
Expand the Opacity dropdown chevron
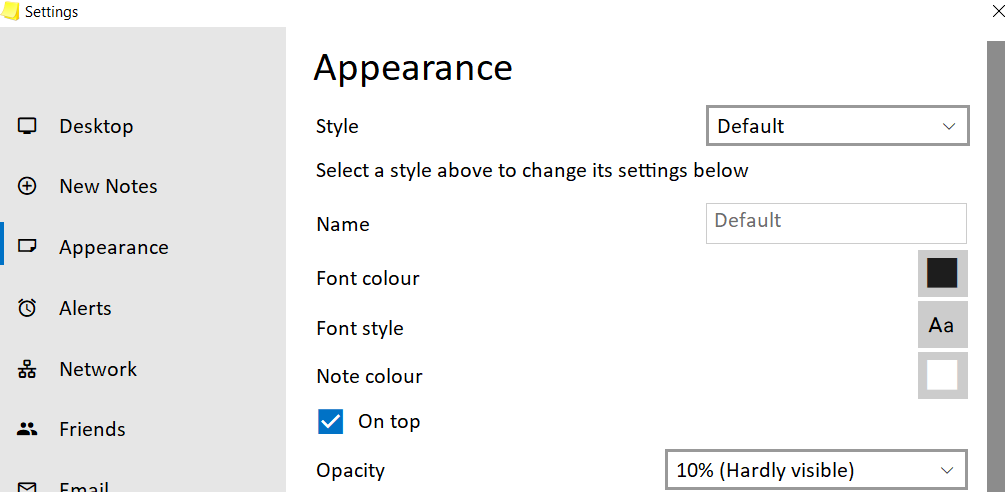(x=947, y=471)
